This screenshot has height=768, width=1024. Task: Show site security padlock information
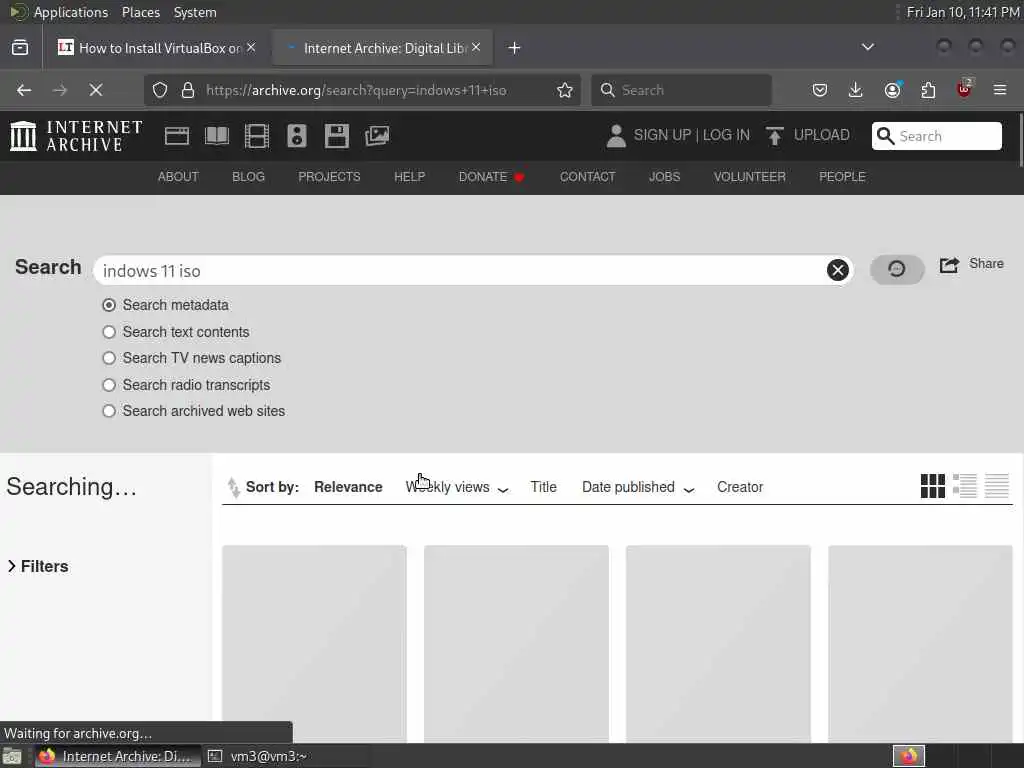[x=188, y=90]
